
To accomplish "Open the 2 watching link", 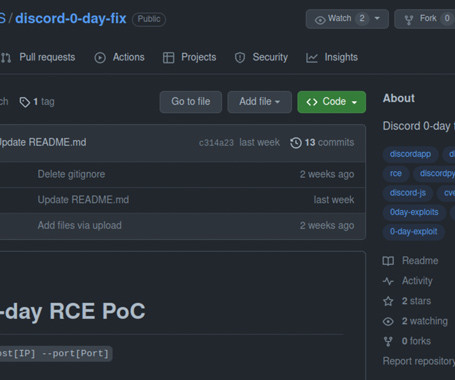I will click(x=425, y=321).
